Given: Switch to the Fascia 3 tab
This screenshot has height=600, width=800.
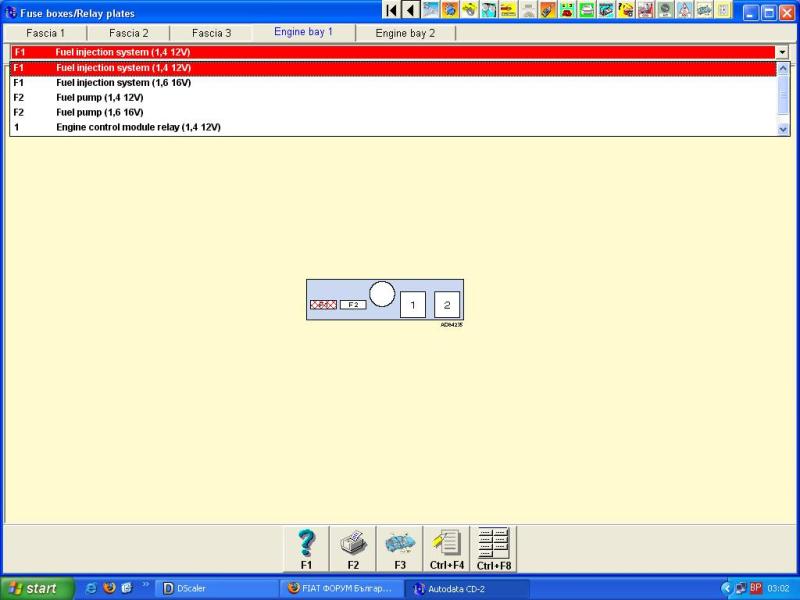Looking at the screenshot, I should pyautogui.click(x=212, y=33).
